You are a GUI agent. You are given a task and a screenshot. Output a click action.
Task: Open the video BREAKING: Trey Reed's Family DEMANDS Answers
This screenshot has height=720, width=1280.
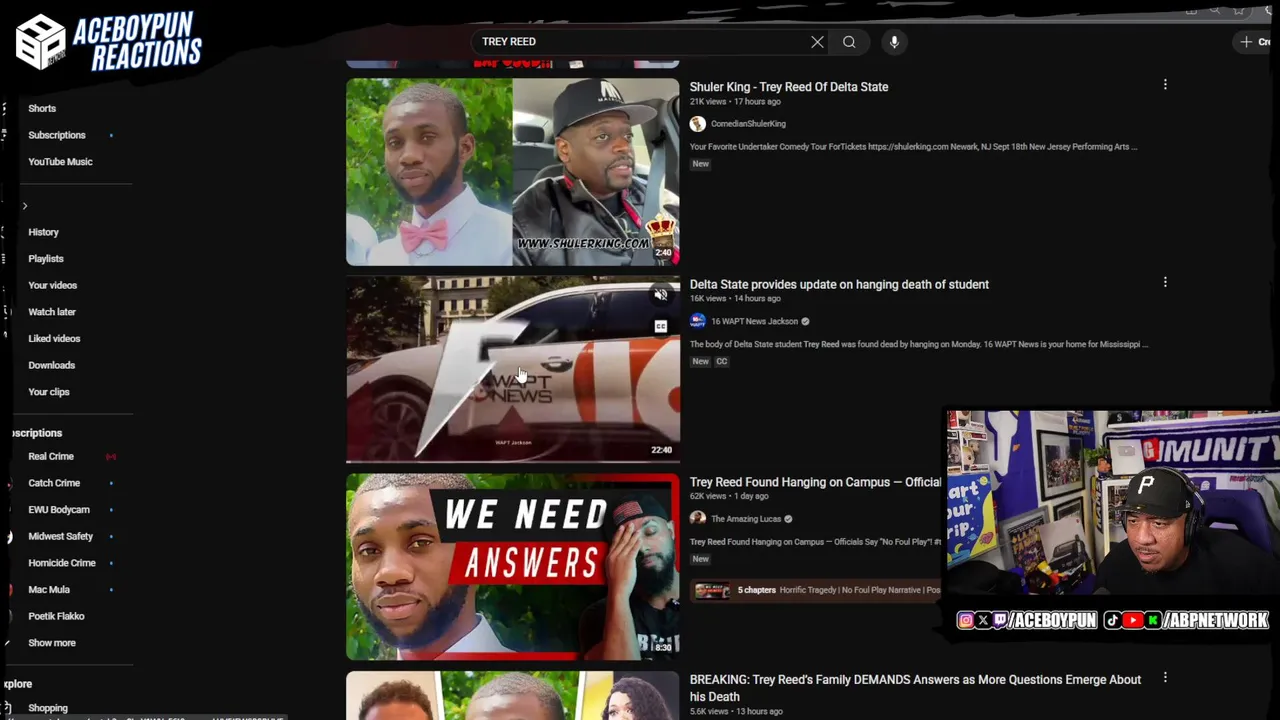coord(915,688)
